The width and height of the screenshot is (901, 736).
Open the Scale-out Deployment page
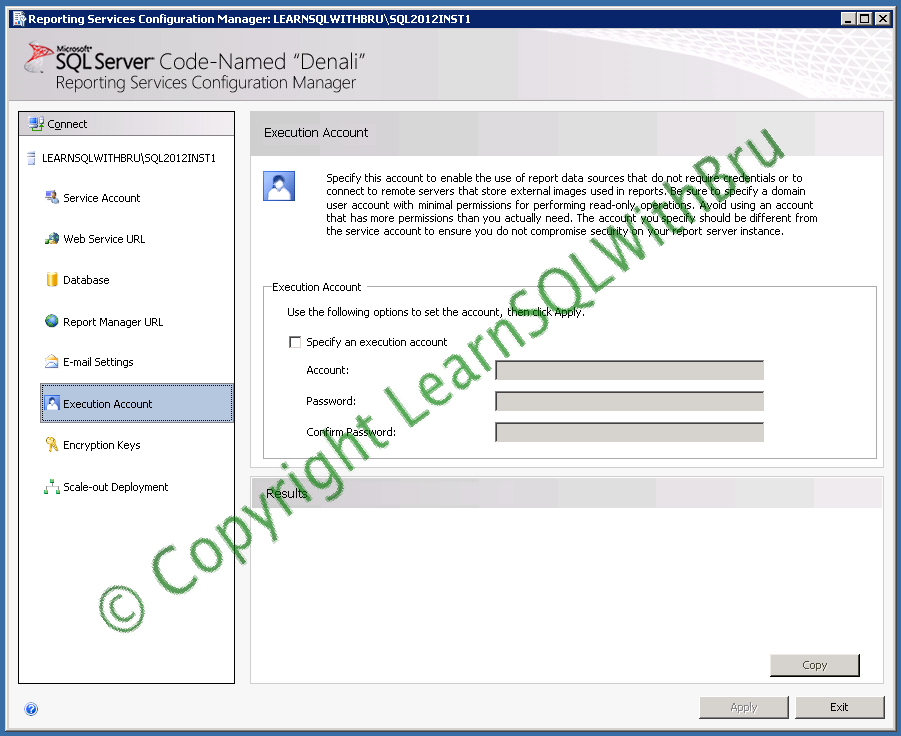(x=115, y=487)
